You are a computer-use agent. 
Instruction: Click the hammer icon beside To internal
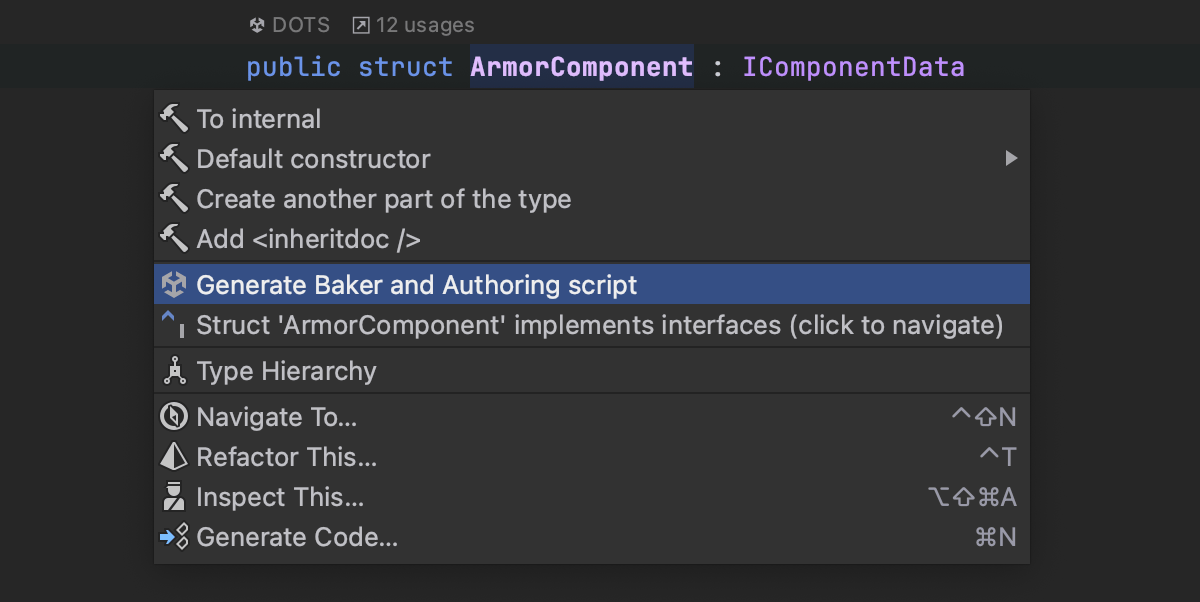click(x=174, y=119)
